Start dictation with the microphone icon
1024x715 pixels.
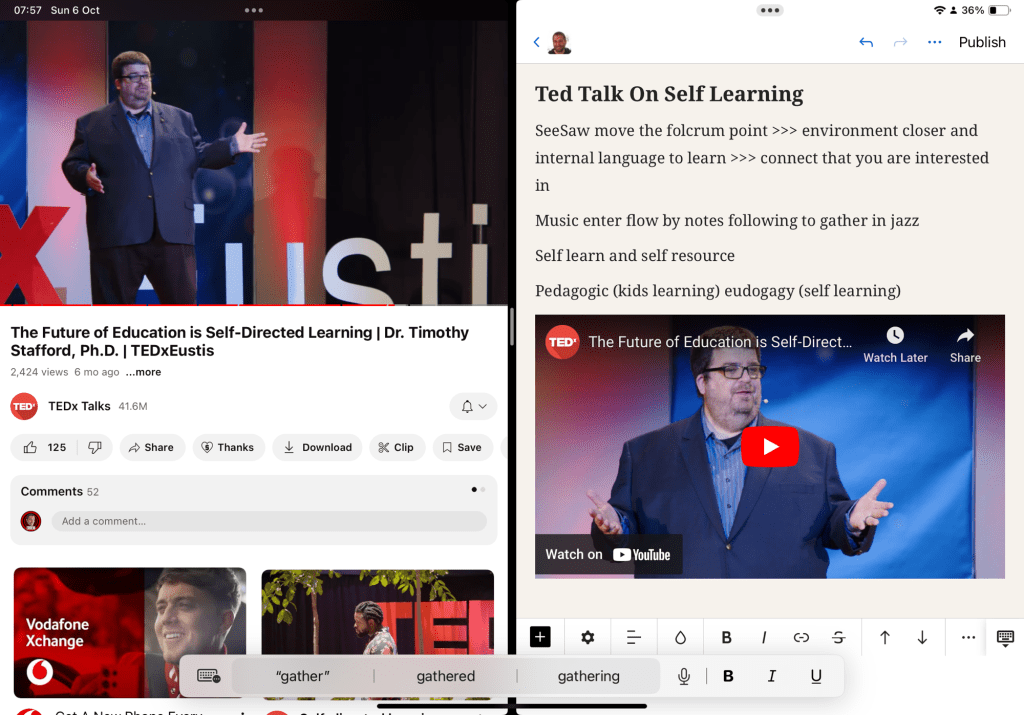coord(684,676)
